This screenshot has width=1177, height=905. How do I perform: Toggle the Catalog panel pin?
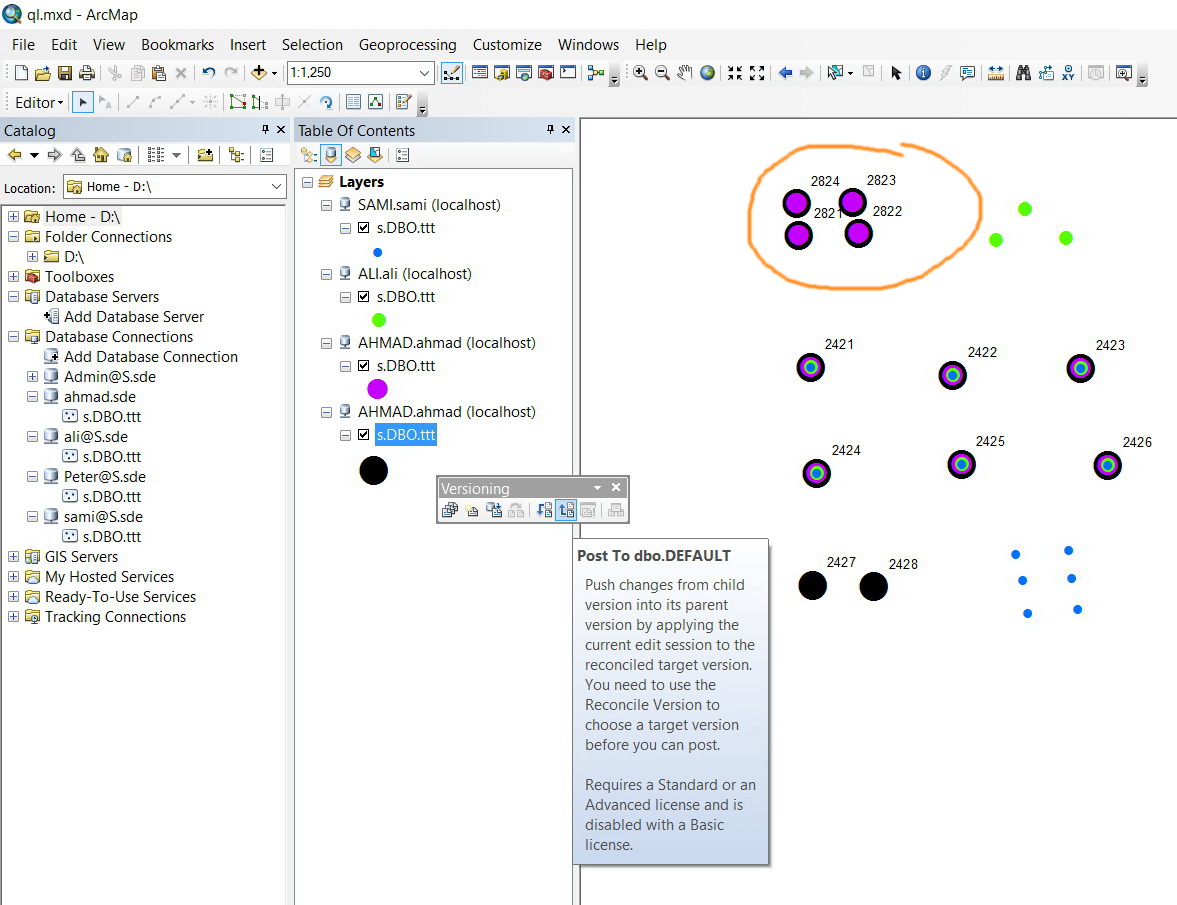[x=265, y=130]
